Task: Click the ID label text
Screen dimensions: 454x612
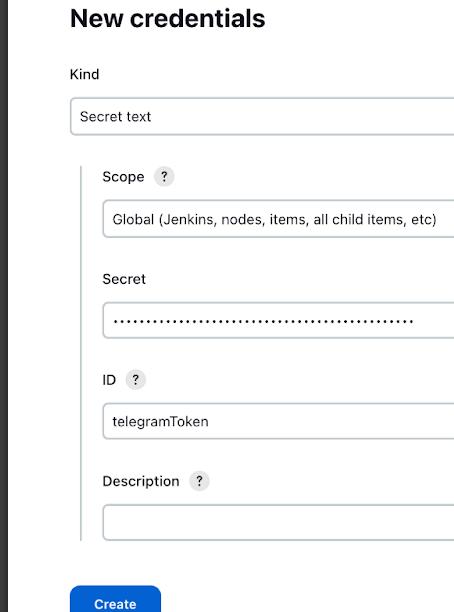Action: click(x=109, y=380)
